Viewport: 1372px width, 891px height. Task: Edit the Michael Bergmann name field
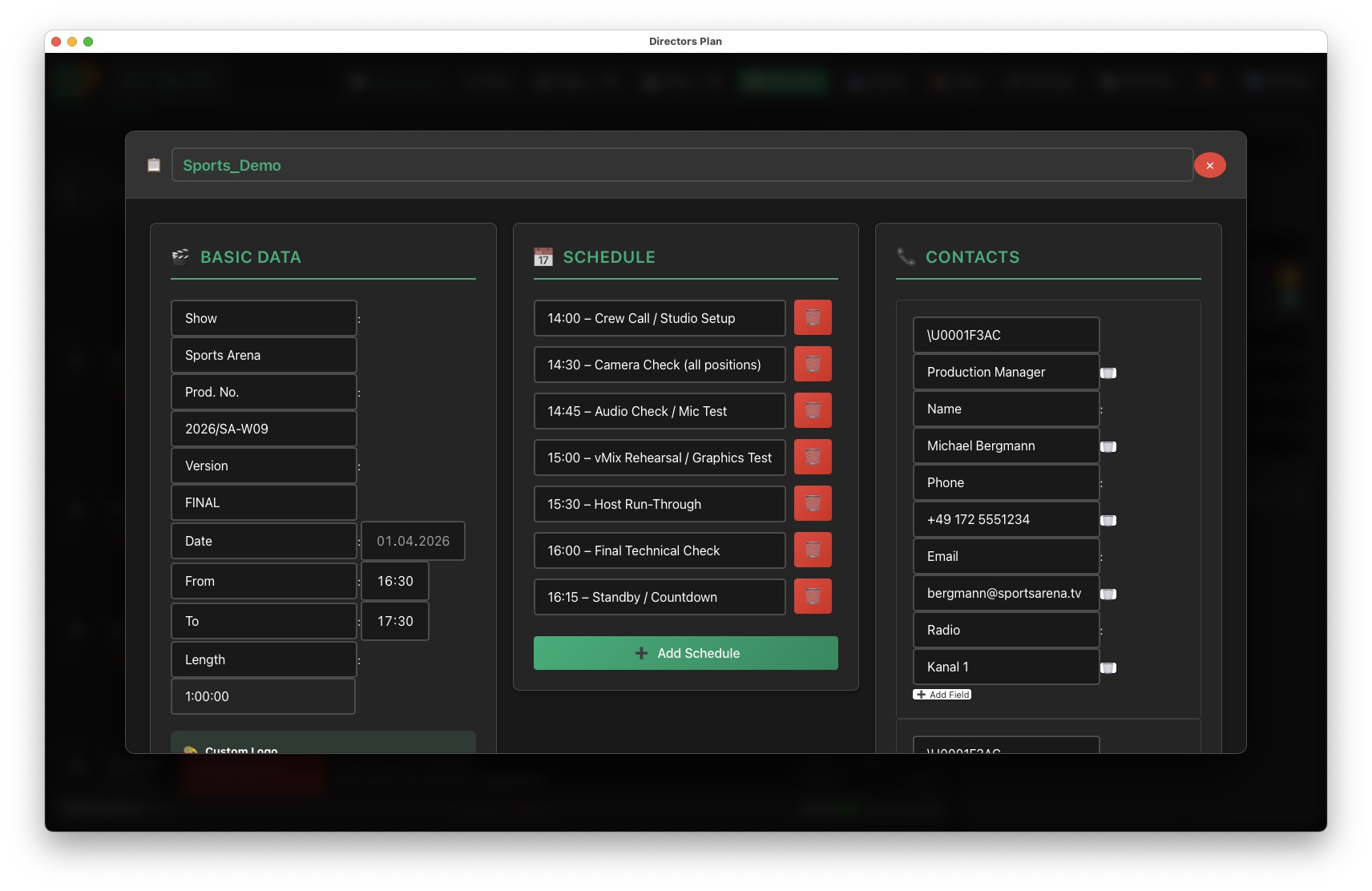click(x=1007, y=445)
